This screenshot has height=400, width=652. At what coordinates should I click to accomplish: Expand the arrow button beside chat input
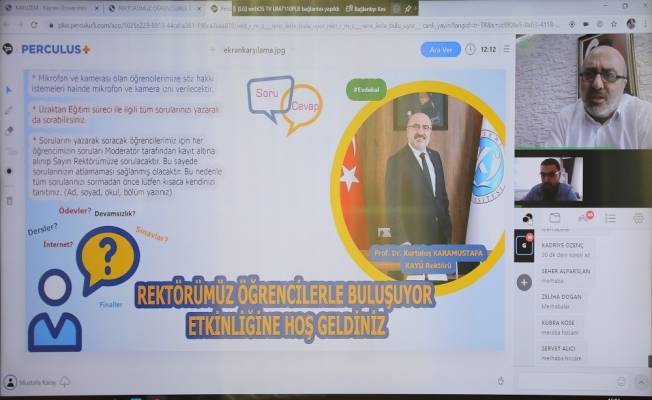click(x=642, y=382)
